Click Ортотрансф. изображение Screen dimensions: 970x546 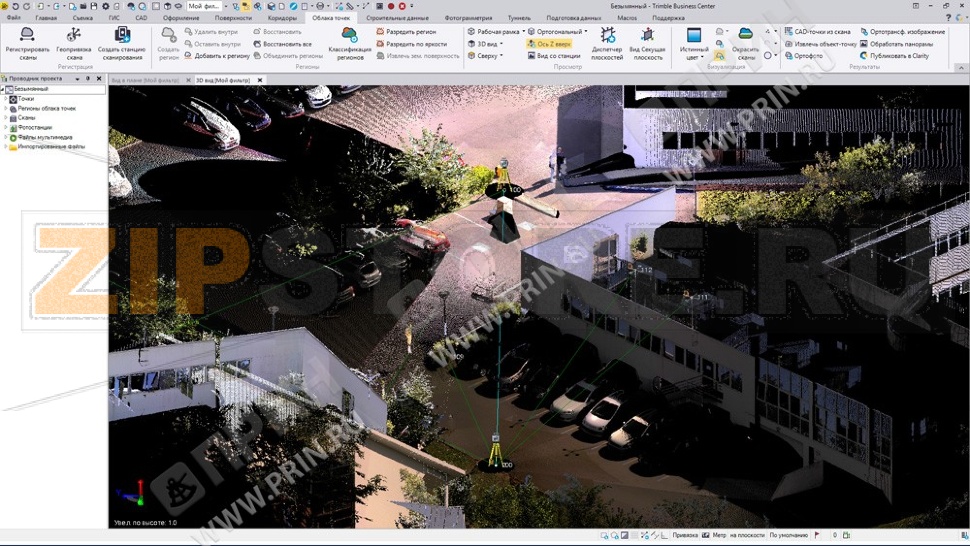pyautogui.click(x=903, y=32)
